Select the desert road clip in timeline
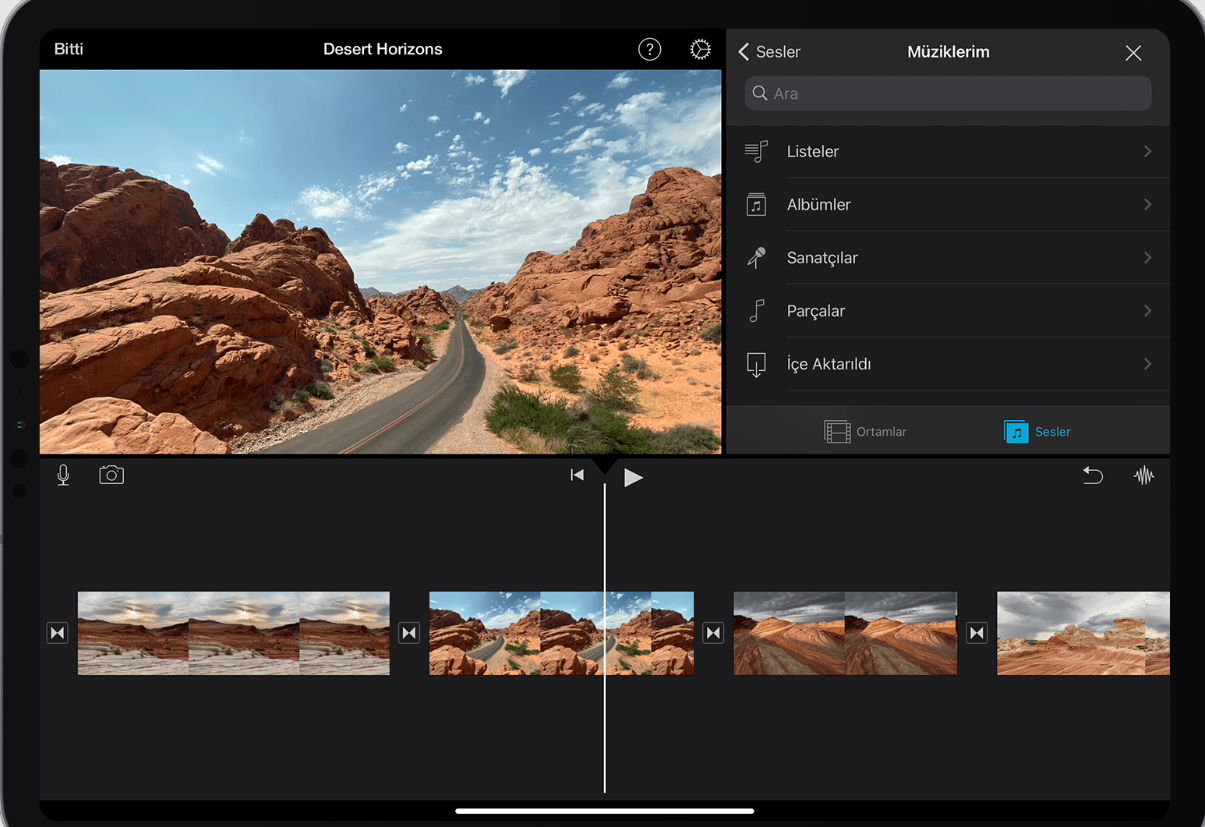Screen dimensions: 1205x827 point(561,633)
